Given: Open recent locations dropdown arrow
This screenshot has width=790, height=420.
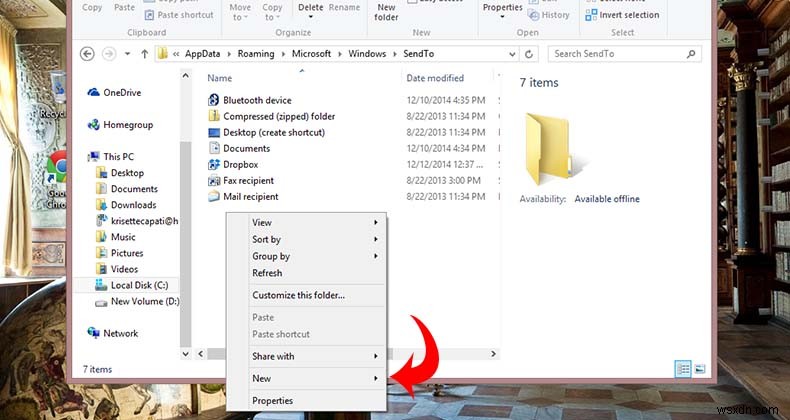Looking at the screenshot, I should [x=127, y=54].
